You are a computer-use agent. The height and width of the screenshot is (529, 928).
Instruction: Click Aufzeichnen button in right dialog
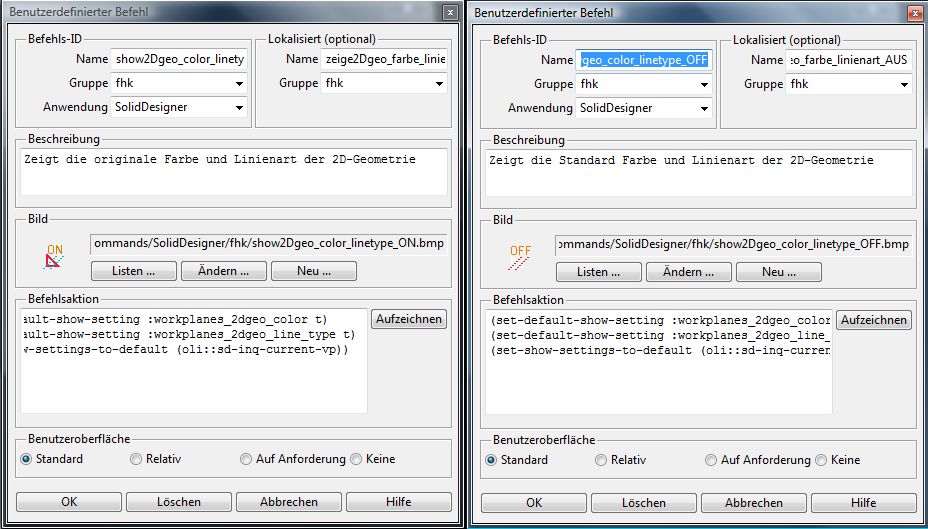click(874, 320)
